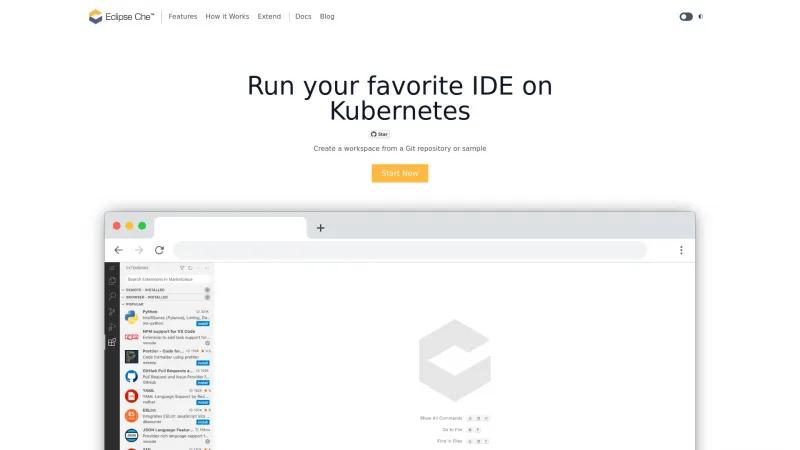Screen dimensions: 800x450
Task: Expand the Browser - Installed section
Action: pyautogui.click(x=167, y=297)
